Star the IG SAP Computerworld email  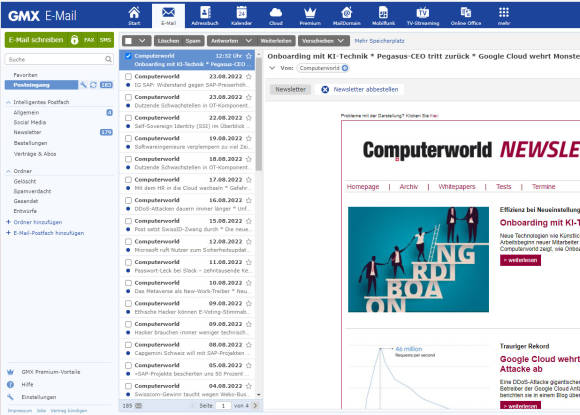(249, 77)
